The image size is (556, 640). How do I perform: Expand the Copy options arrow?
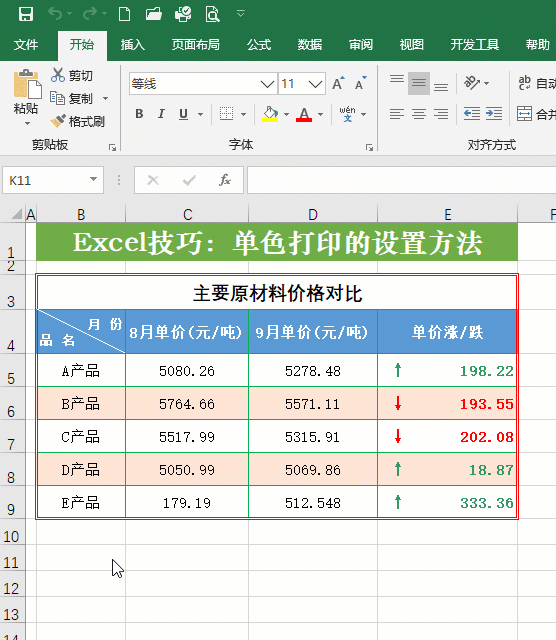(x=105, y=98)
